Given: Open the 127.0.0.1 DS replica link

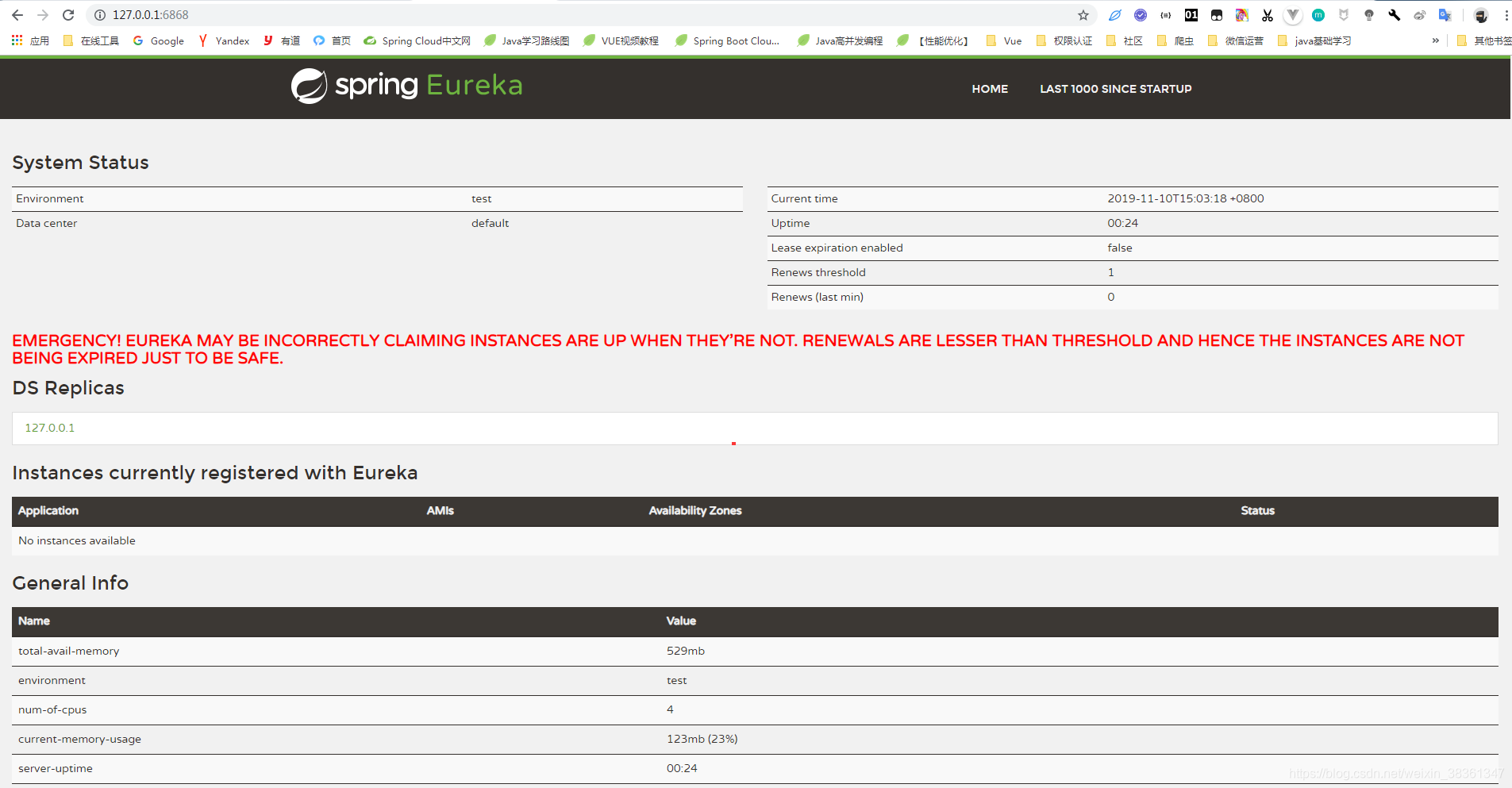Looking at the screenshot, I should 50,428.
